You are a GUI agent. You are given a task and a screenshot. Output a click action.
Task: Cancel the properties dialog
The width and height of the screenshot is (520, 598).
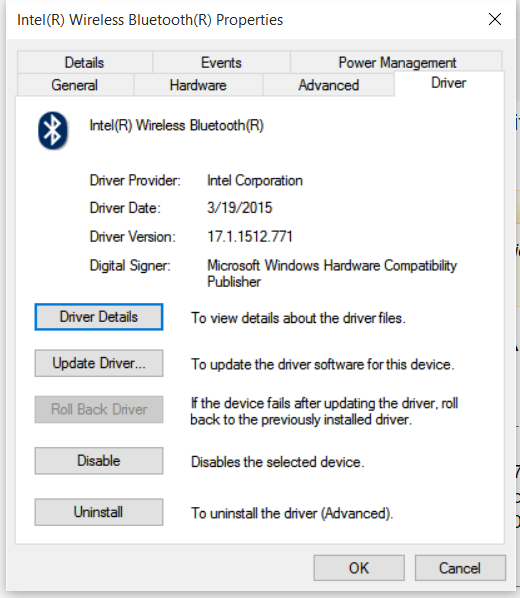click(x=460, y=568)
